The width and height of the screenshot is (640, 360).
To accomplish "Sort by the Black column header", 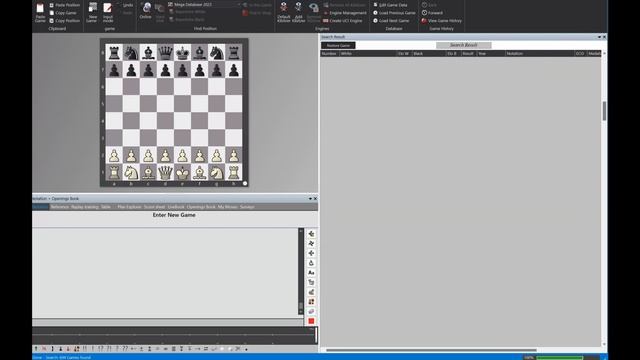I will (x=429, y=53).
